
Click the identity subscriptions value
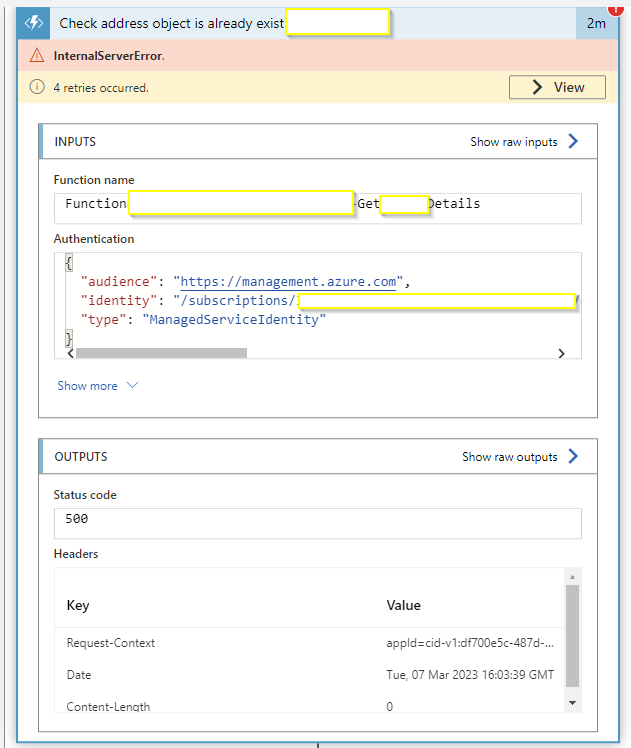377,301
